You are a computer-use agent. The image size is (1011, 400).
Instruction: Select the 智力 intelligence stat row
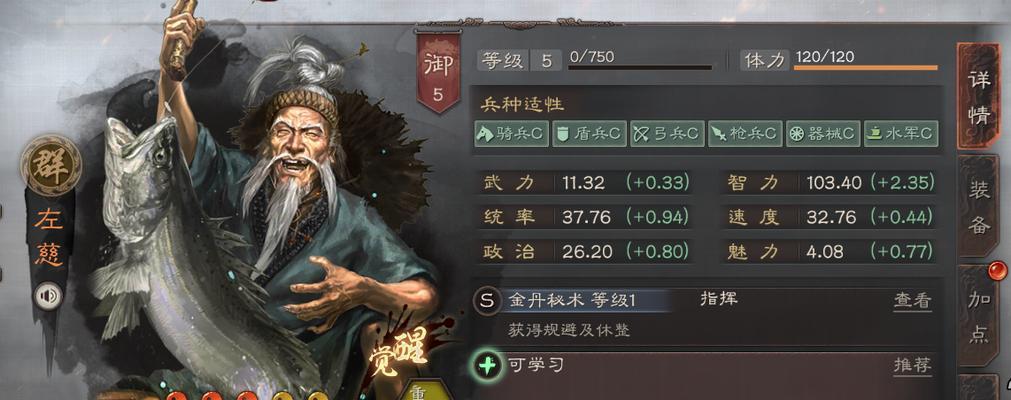(x=829, y=183)
